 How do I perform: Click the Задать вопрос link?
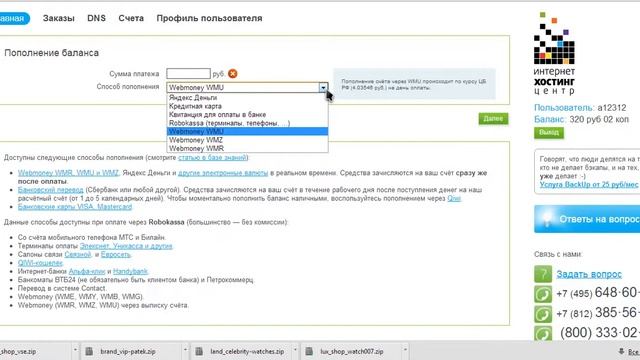click(589, 274)
